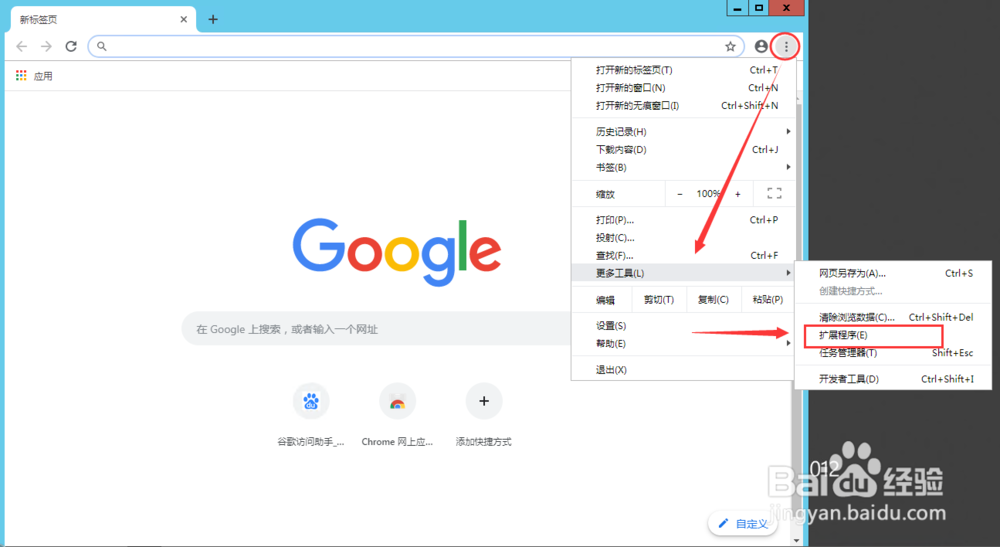
Task: Open the 应用 apps grid shortcut
Action: click(34, 76)
